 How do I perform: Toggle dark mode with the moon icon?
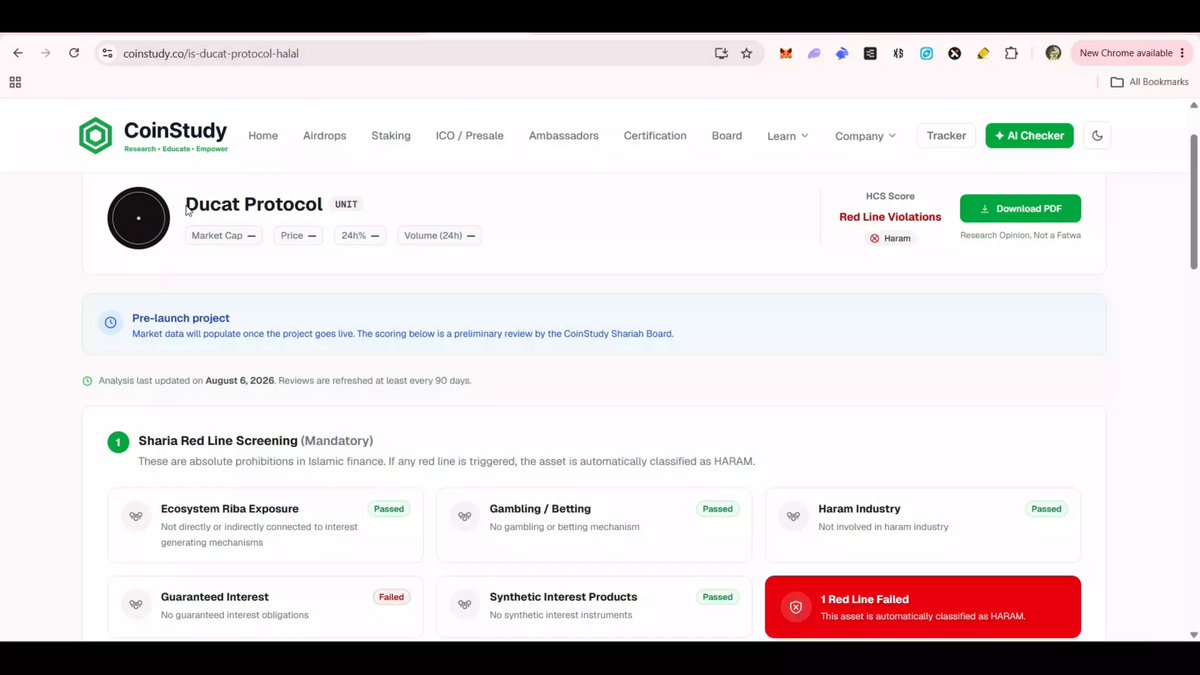[1097, 136]
